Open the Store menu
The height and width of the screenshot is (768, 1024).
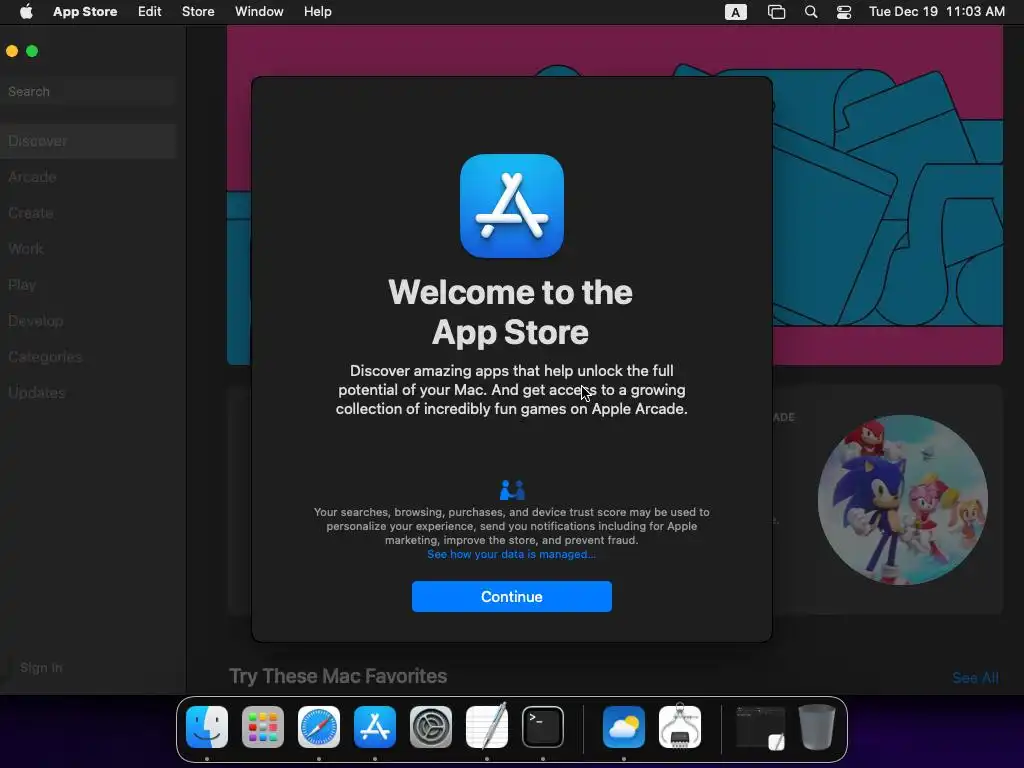coord(198,12)
